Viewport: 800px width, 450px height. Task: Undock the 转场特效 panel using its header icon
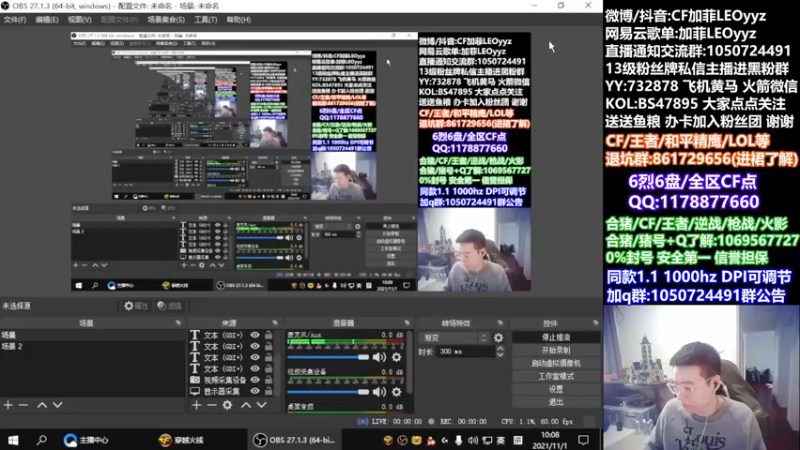pyautogui.click(x=500, y=323)
